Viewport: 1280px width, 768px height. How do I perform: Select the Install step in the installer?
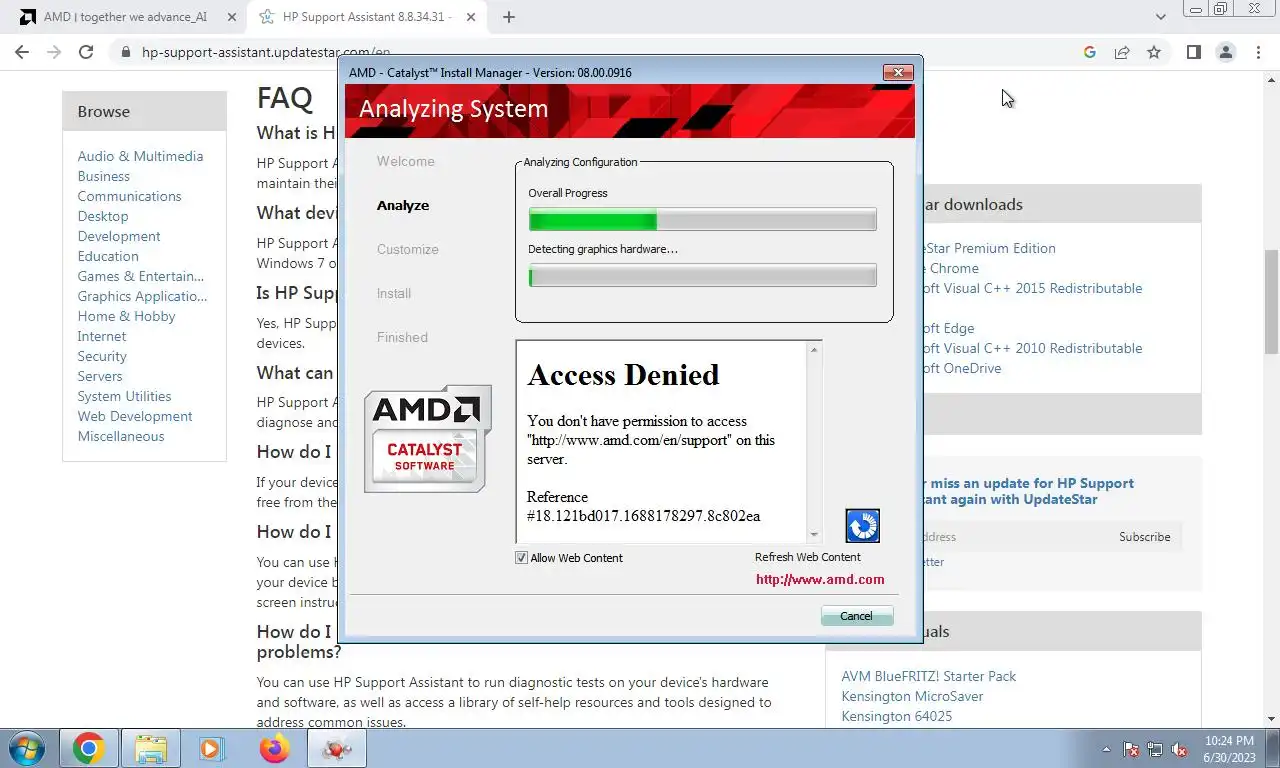pos(394,293)
